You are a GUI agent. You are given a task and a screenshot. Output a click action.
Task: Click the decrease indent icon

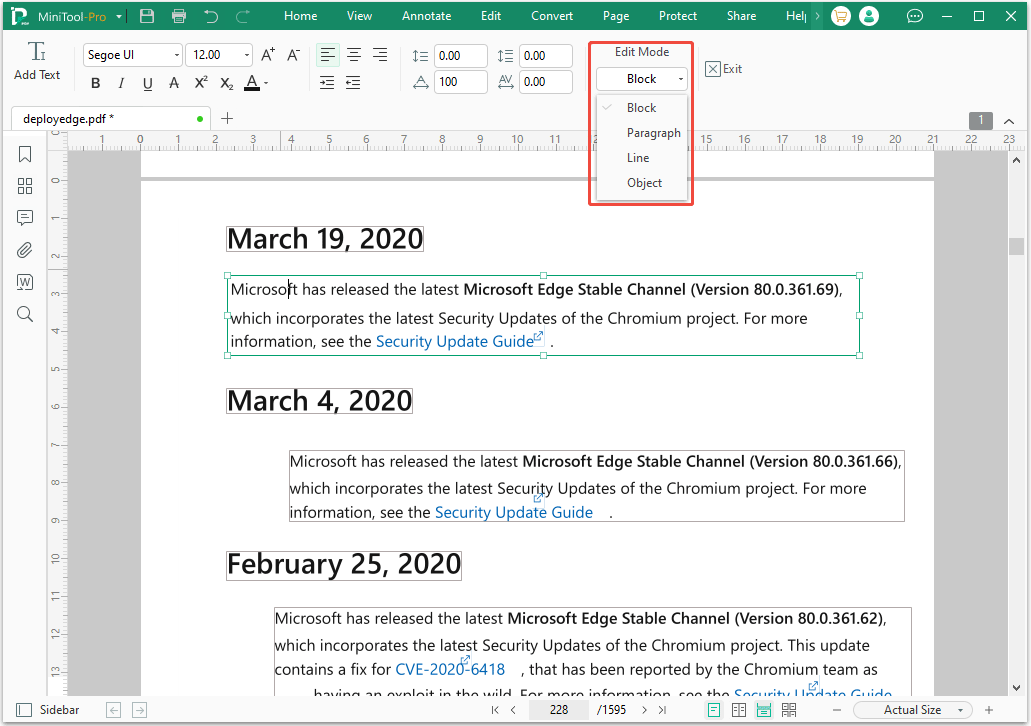353,82
